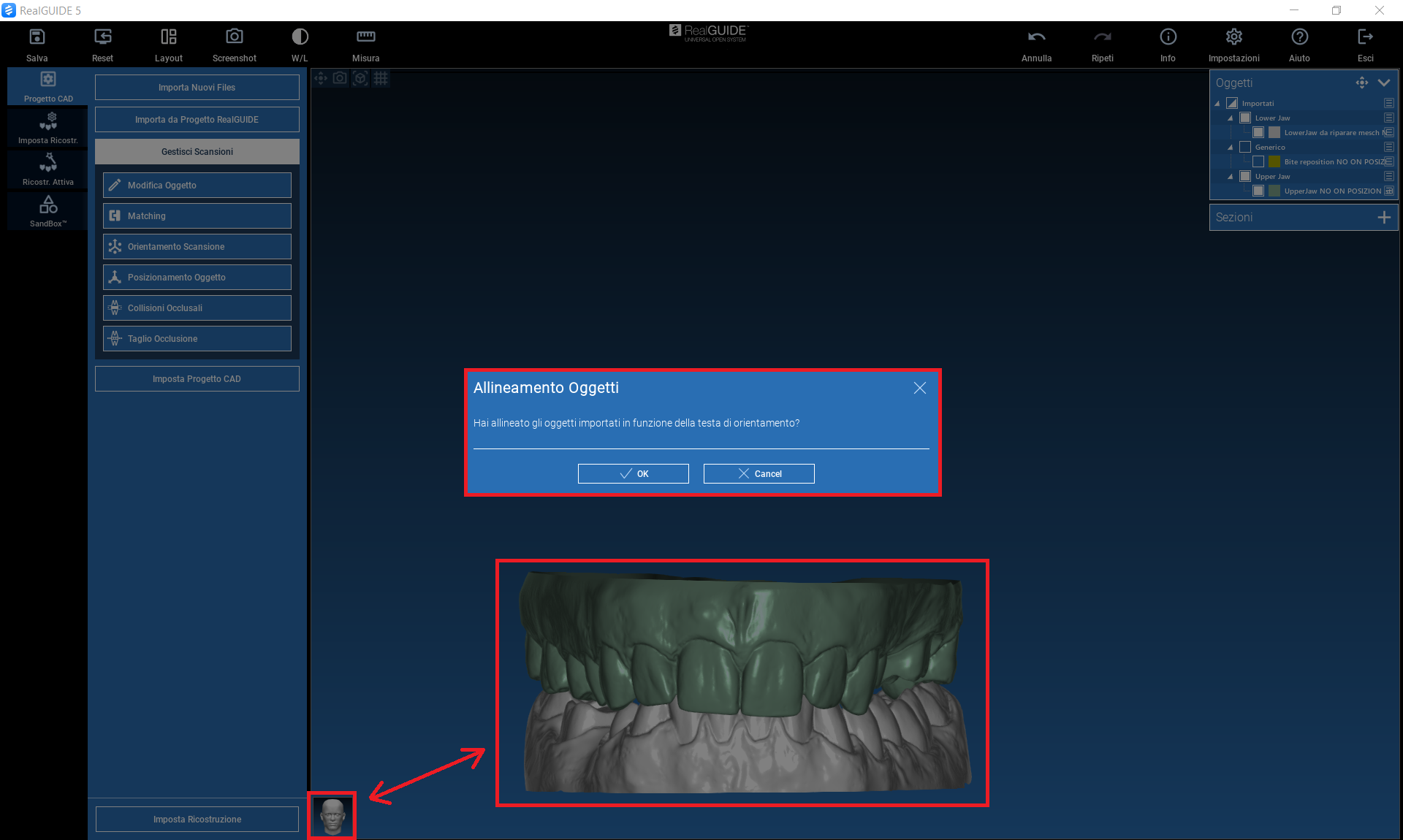1403x840 pixels.
Task: Open Impostazioni gear settings
Action: tap(1233, 37)
